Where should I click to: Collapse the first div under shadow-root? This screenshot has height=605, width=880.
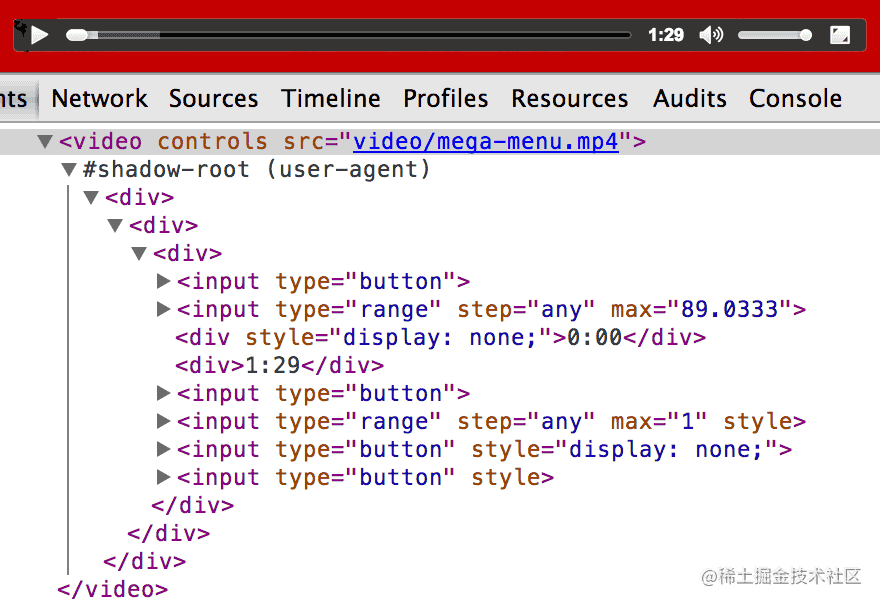(x=91, y=198)
